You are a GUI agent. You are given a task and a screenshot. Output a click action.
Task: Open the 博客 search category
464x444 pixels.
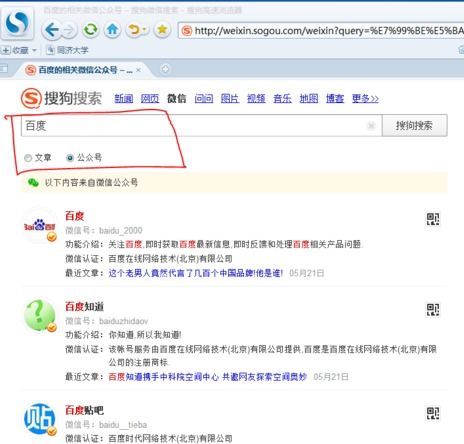click(x=335, y=98)
